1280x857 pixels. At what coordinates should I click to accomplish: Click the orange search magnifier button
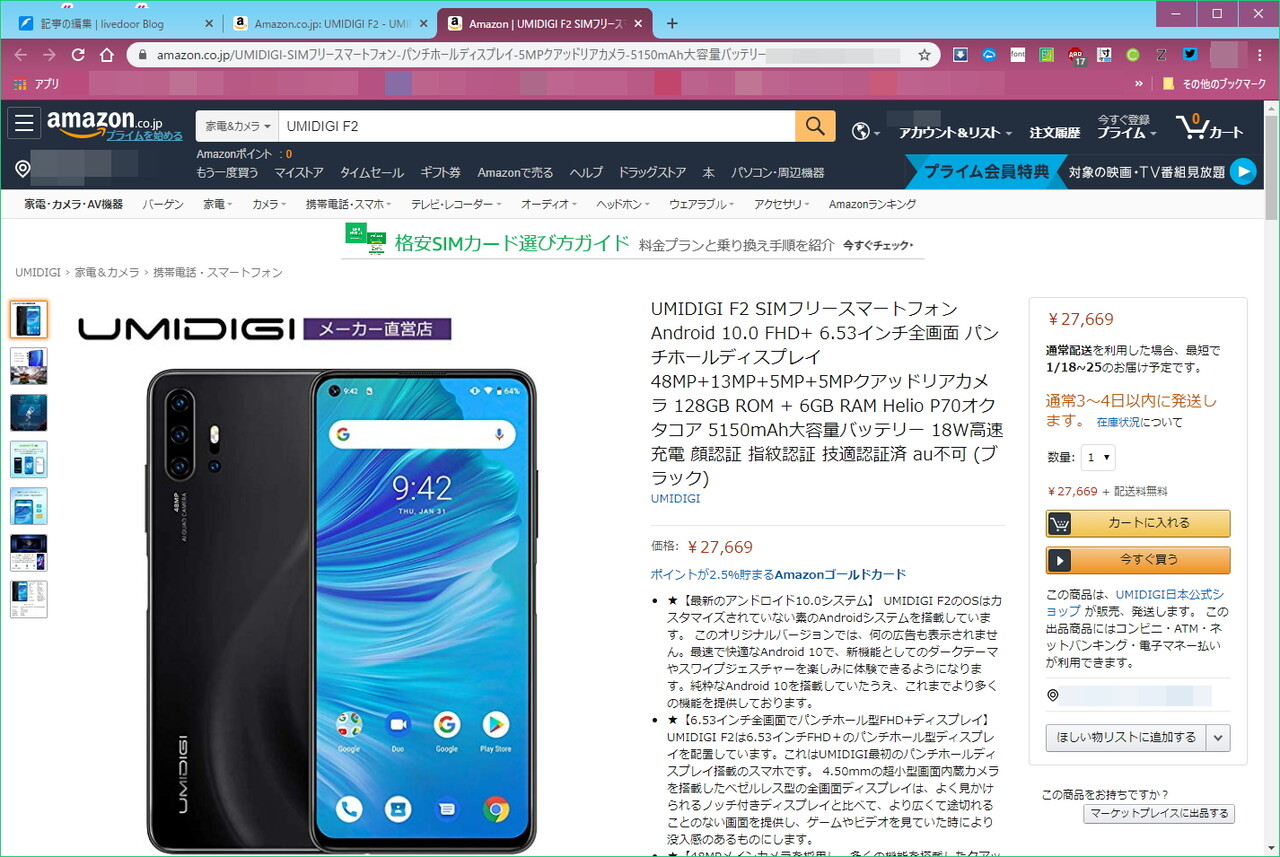815,126
